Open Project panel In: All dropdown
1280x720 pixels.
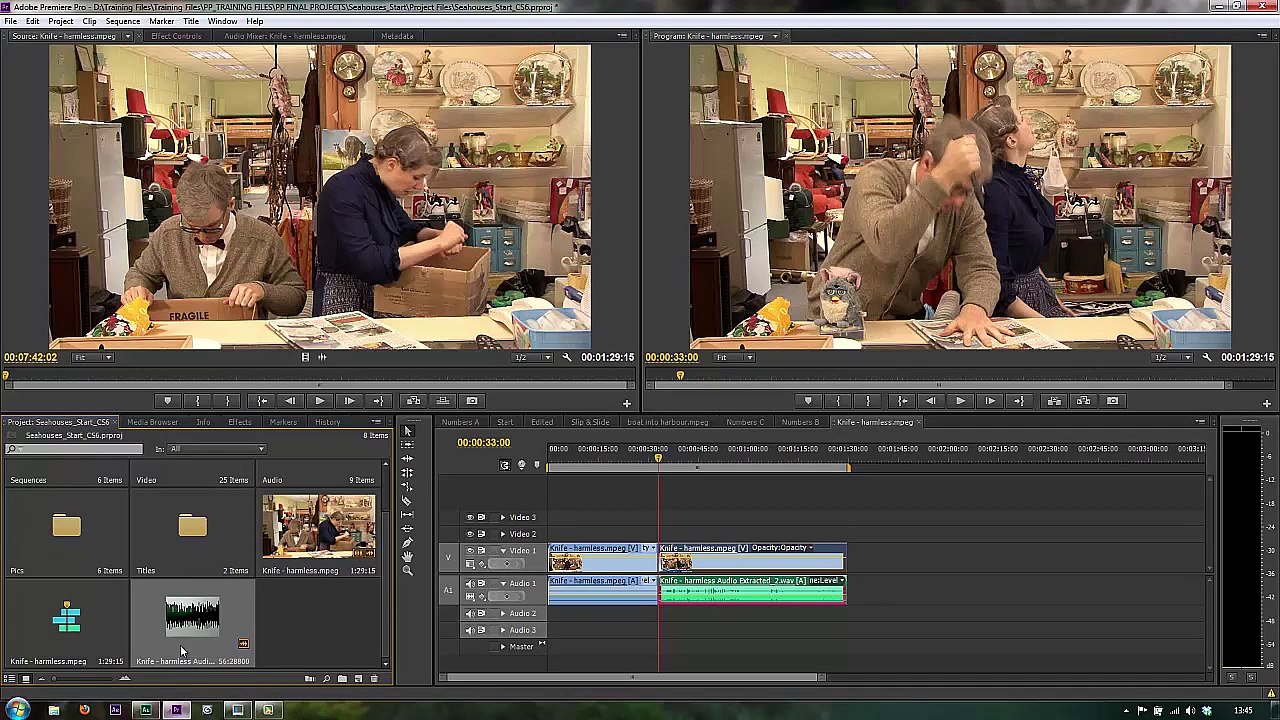click(x=217, y=449)
